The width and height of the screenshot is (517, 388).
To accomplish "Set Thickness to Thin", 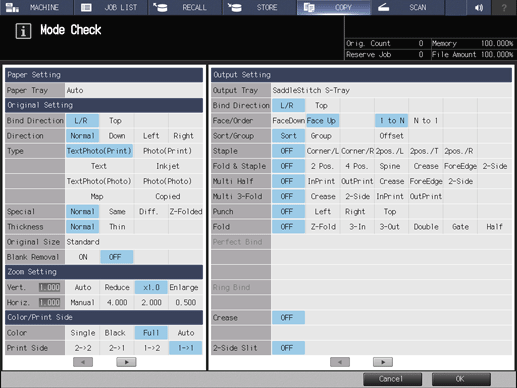I will click(x=117, y=227).
